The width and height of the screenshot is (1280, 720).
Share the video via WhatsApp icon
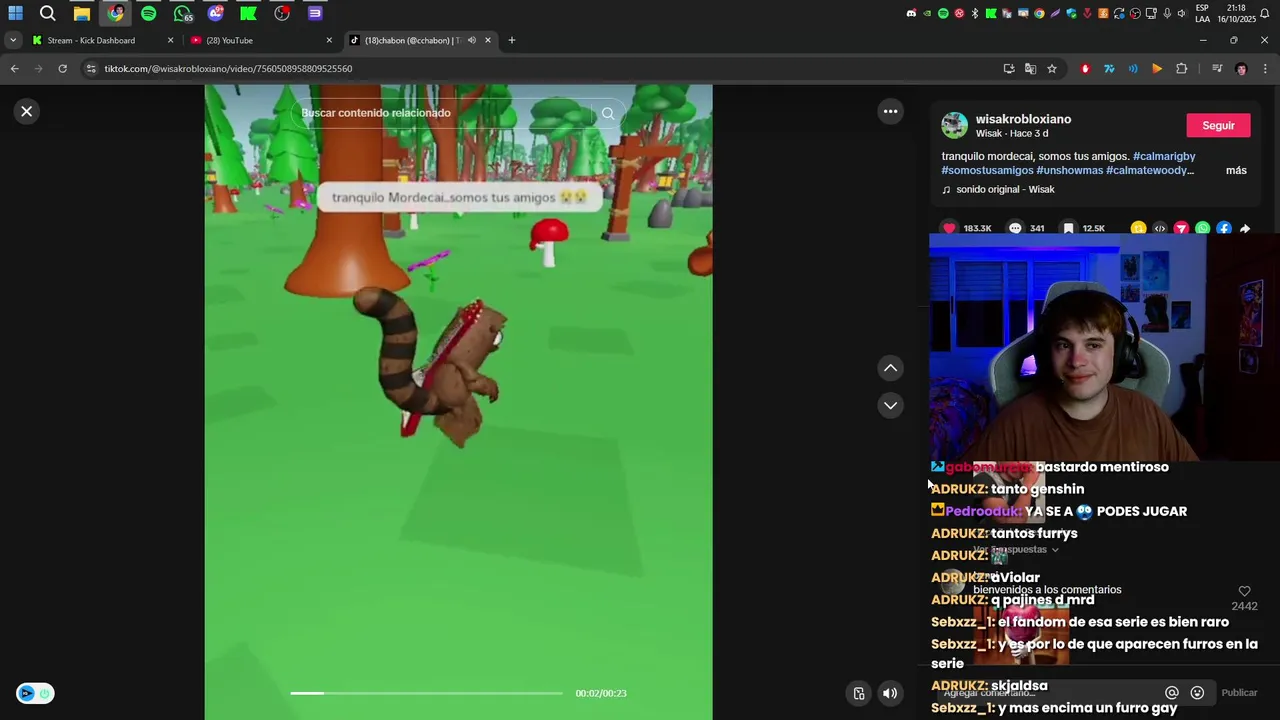pyautogui.click(x=1202, y=228)
